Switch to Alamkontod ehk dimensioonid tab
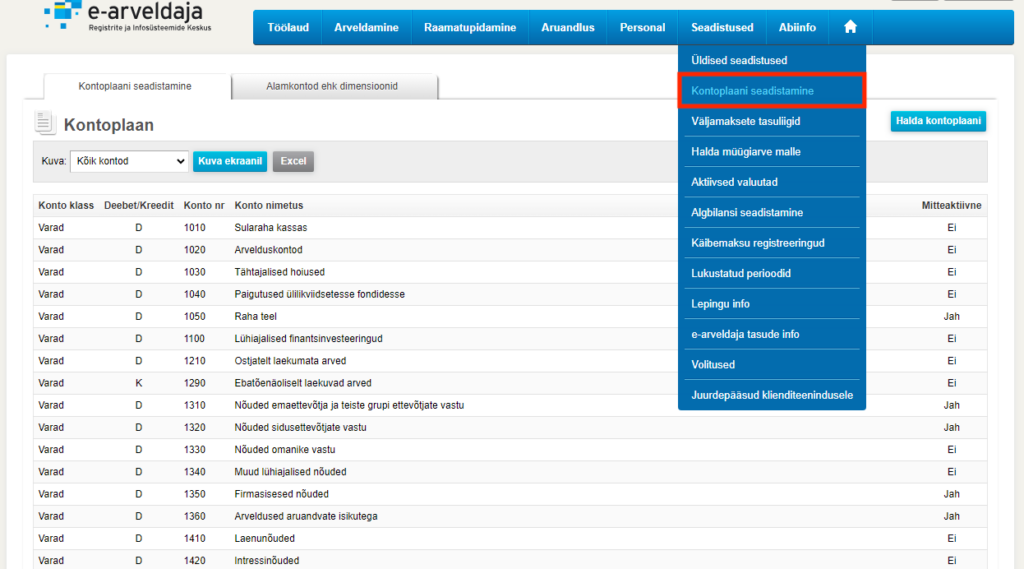 [x=332, y=87]
